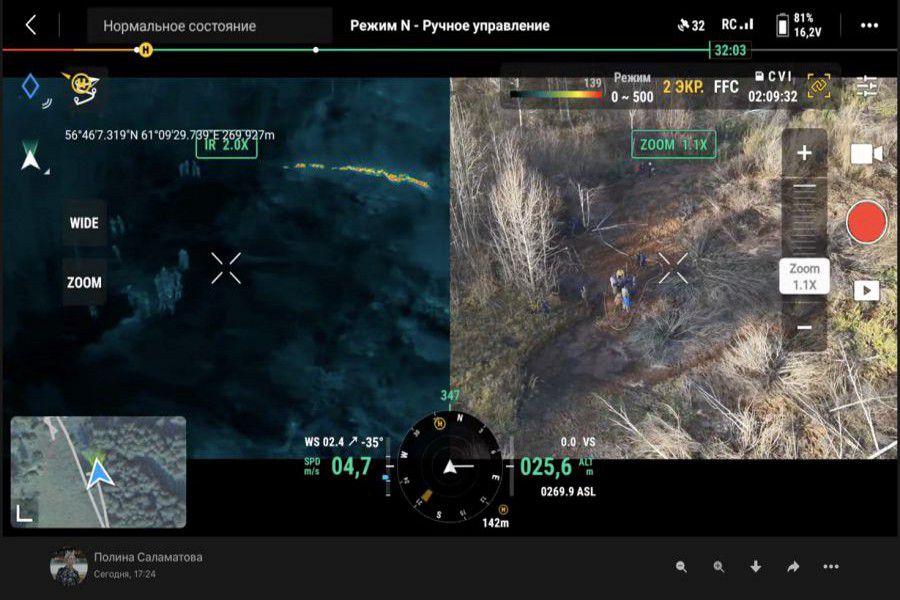Image resolution: width=900 pixels, height=600 pixels.
Task: Tap the yellow return-to-home drone icon
Action: tap(80, 87)
